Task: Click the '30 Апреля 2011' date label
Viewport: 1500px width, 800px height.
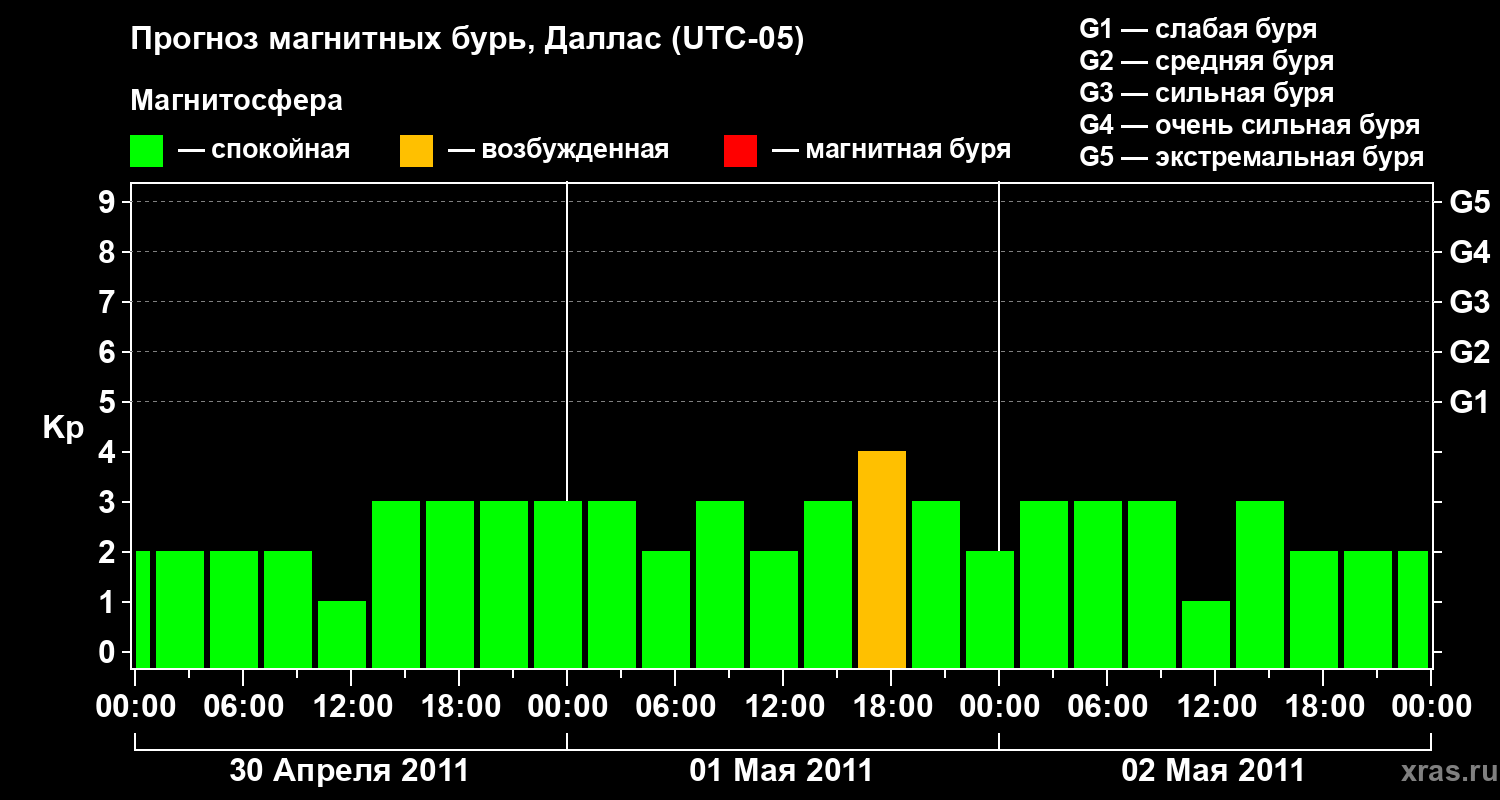Action: pos(349,771)
